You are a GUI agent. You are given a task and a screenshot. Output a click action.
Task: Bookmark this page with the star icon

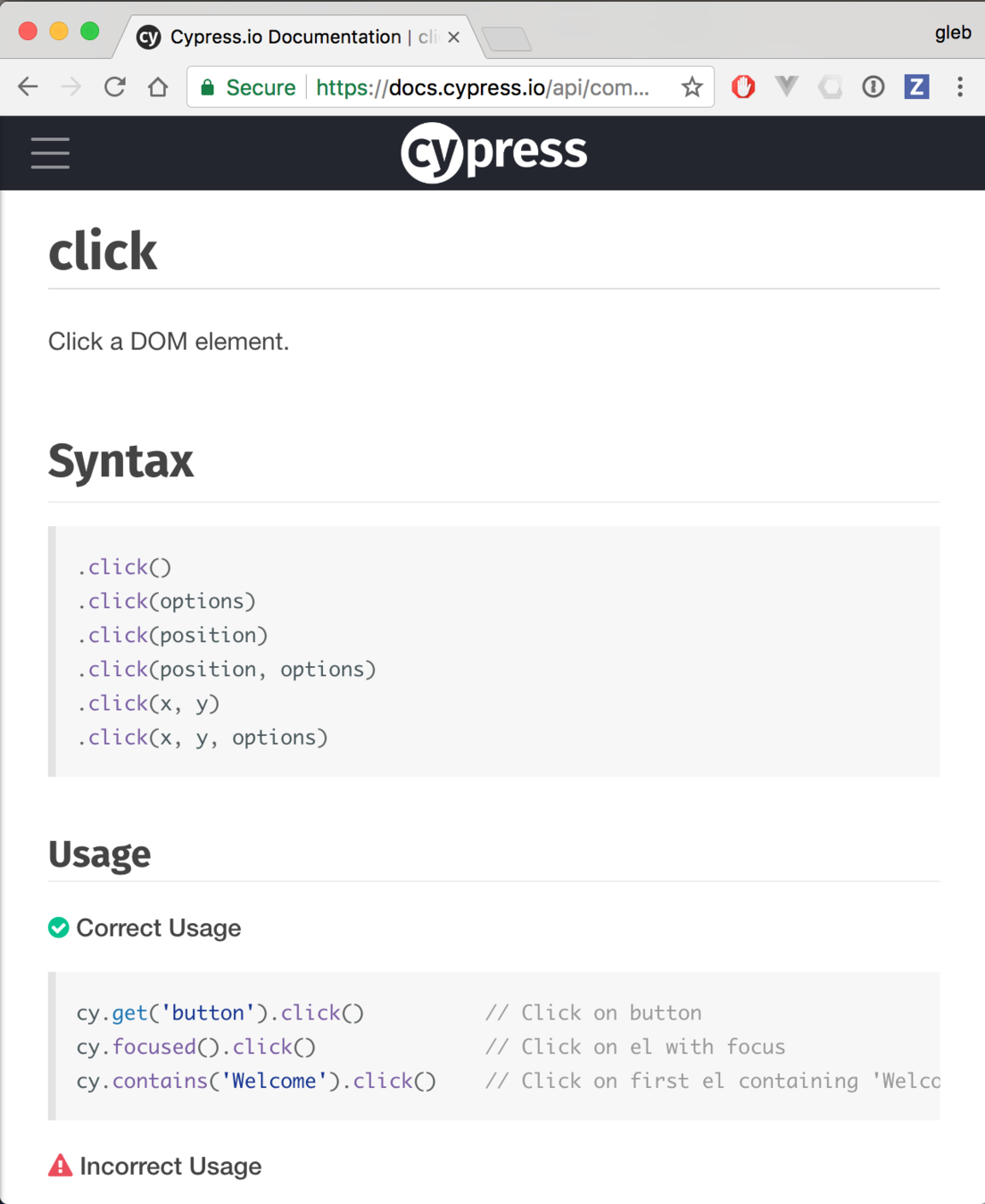pos(691,87)
